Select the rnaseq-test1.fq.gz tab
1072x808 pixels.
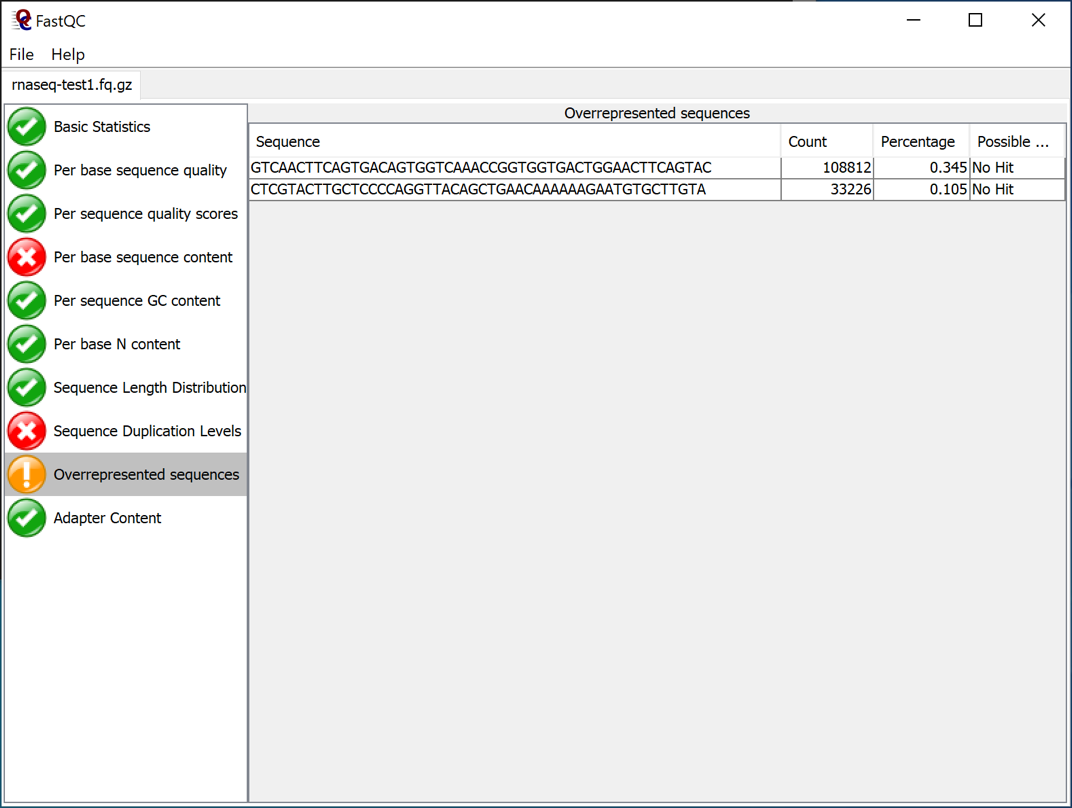tap(72, 85)
